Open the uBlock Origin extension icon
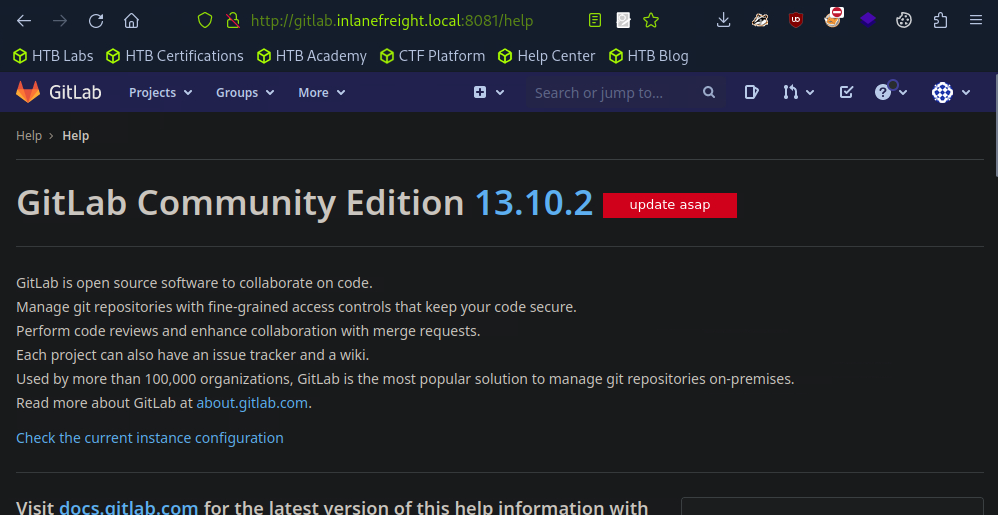Screen dimensions: 998x515 pos(795,20)
